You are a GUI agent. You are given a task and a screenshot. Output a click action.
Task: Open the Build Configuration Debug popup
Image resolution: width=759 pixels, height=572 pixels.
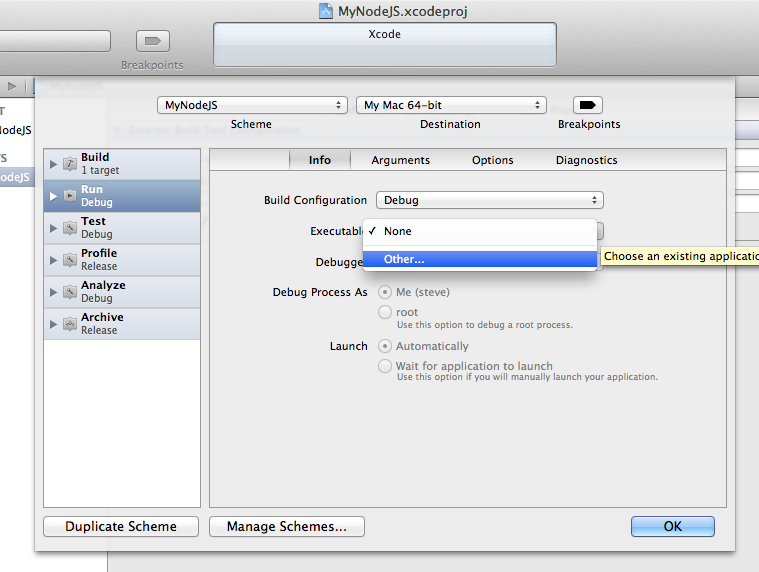point(489,200)
